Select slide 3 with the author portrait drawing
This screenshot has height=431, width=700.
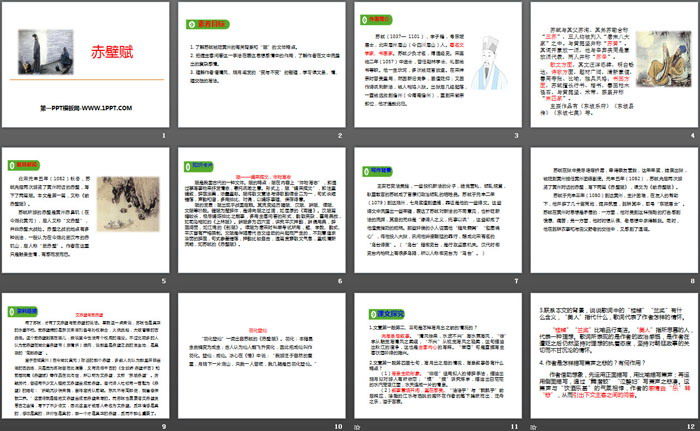tap(438, 65)
